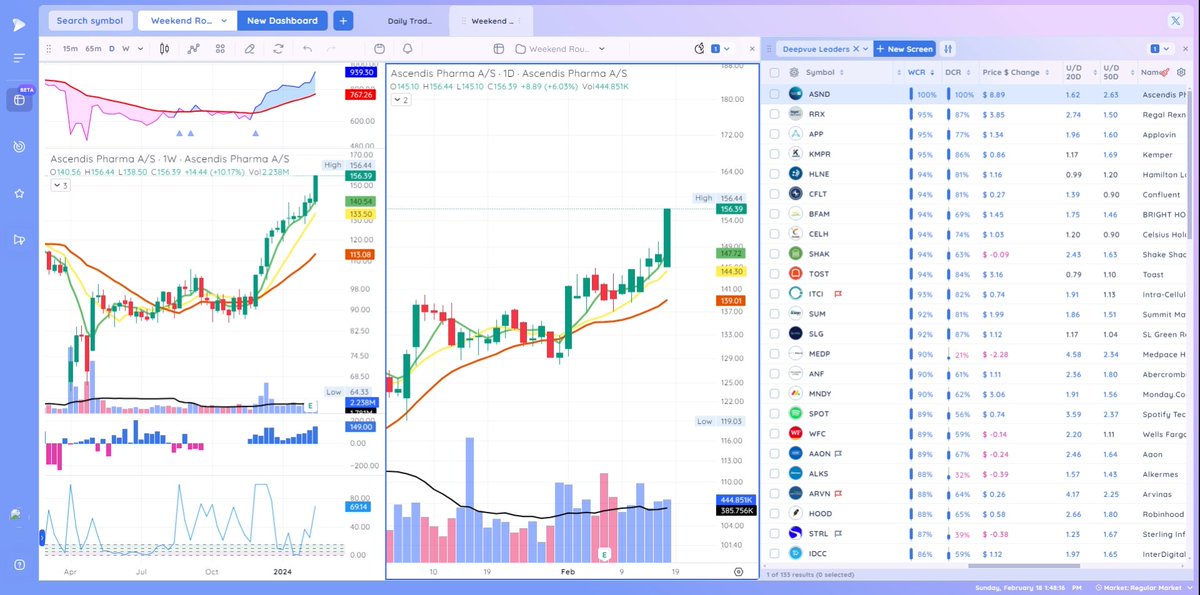
Task: Check the APP row checkbox
Action: 774,134
